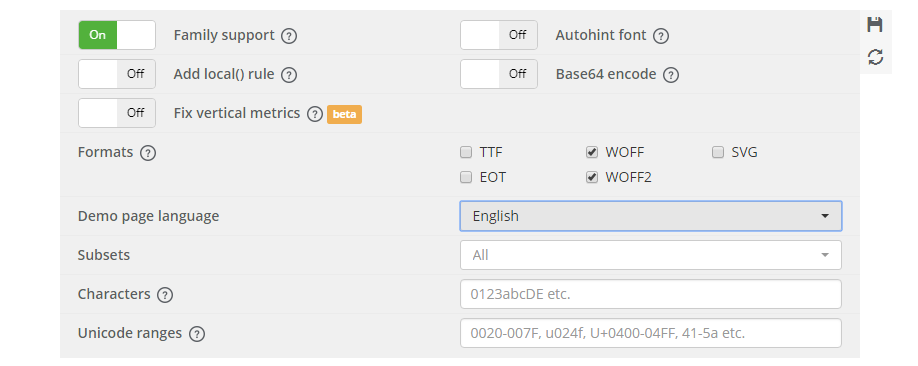
Task: Open the Demo page language dropdown
Action: pos(651,216)
